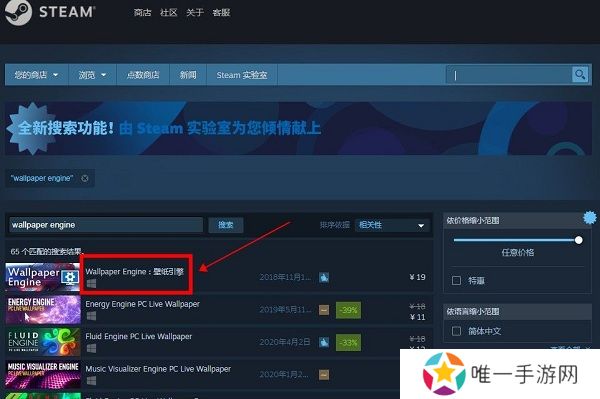The image size is (600, 399).
Task: Click the 依语言缩小范围 header
Action: point(473,311)
